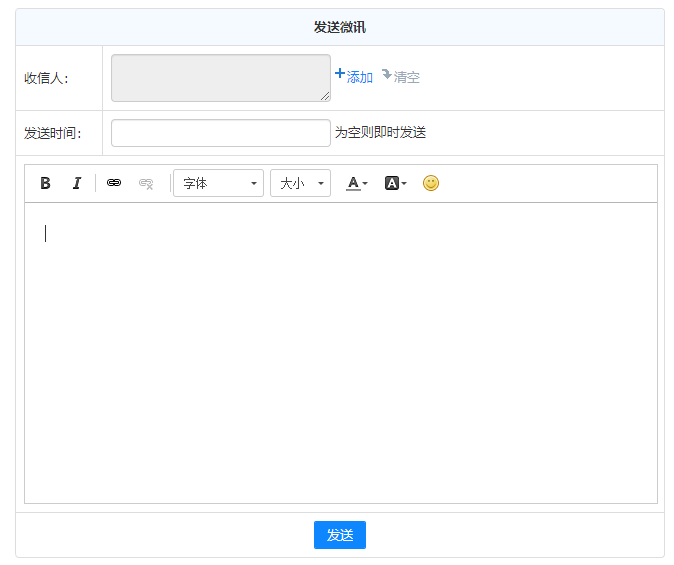This screenshot has height=565, width=674.
Task: Open the emoji smiley picker
Action: coord(430,183)
